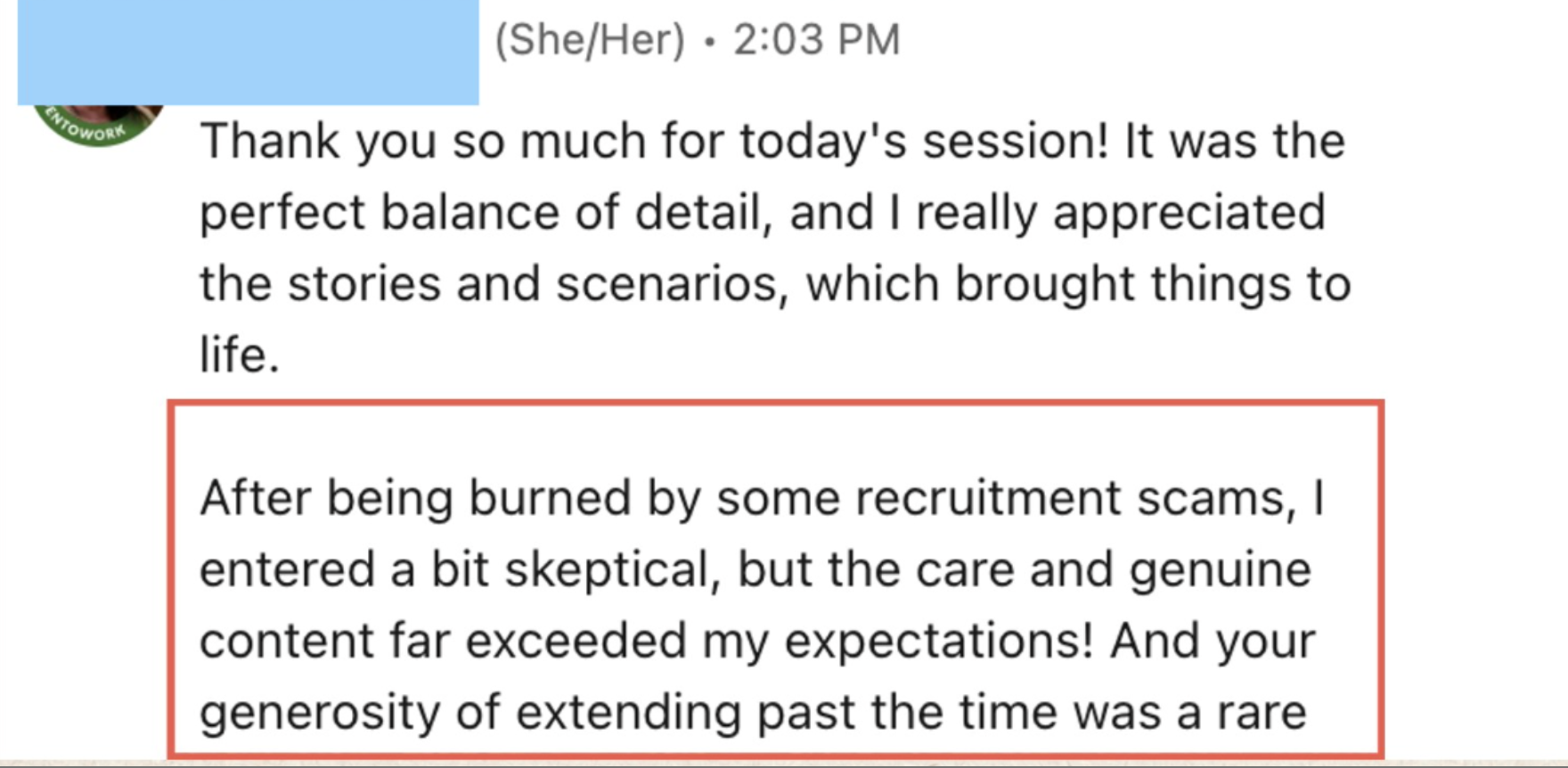Click the words "really appreciated"
This screenshot has width=1568, height=768.
(x=1121, y=213)
